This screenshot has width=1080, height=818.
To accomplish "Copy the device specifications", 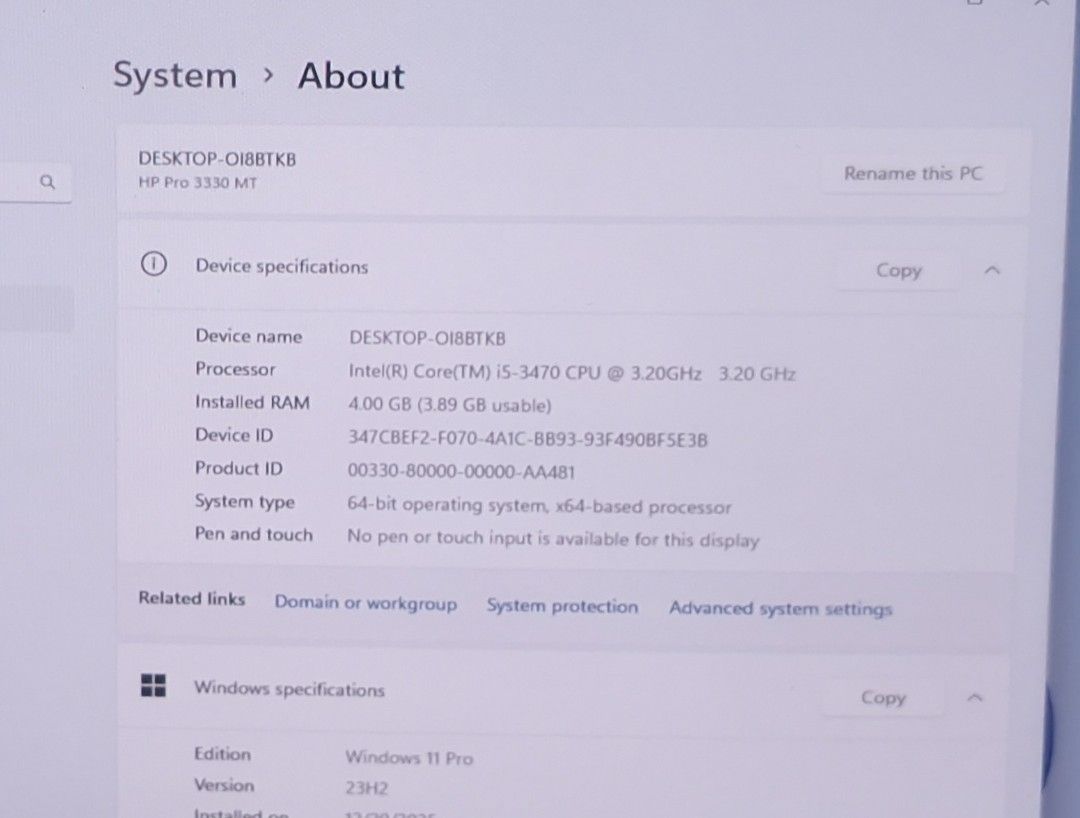I will tap(897, 270).
